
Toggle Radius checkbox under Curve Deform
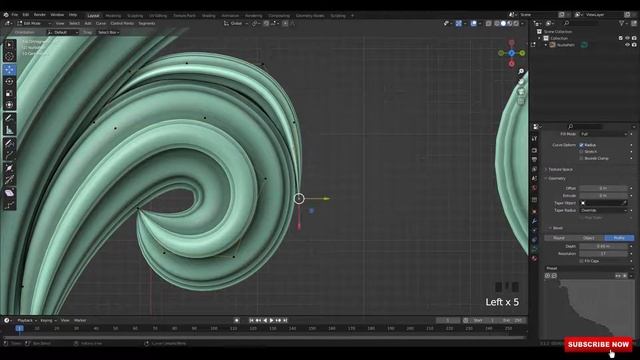tap(581, 145)
